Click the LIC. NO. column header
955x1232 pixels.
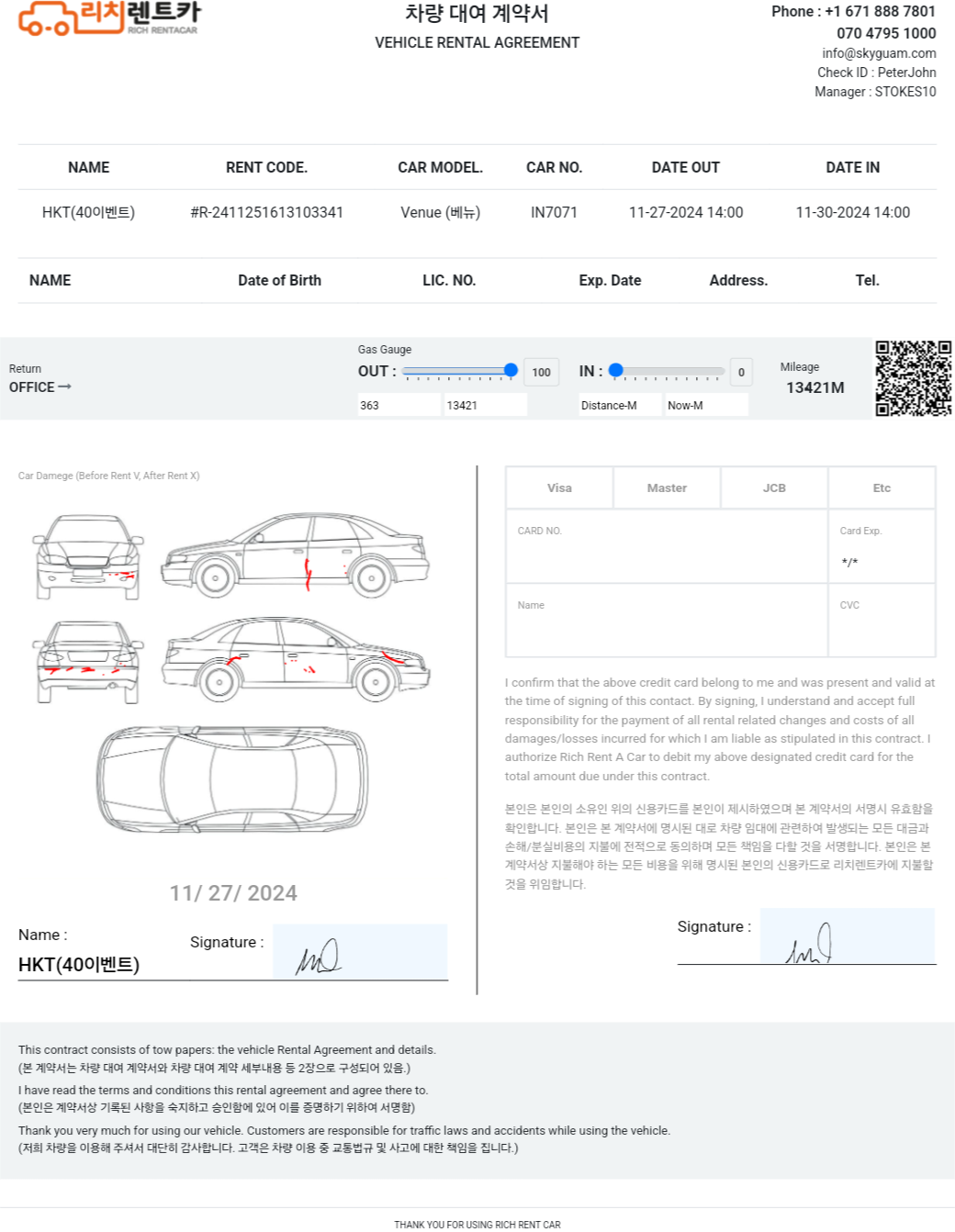(449, 280)
